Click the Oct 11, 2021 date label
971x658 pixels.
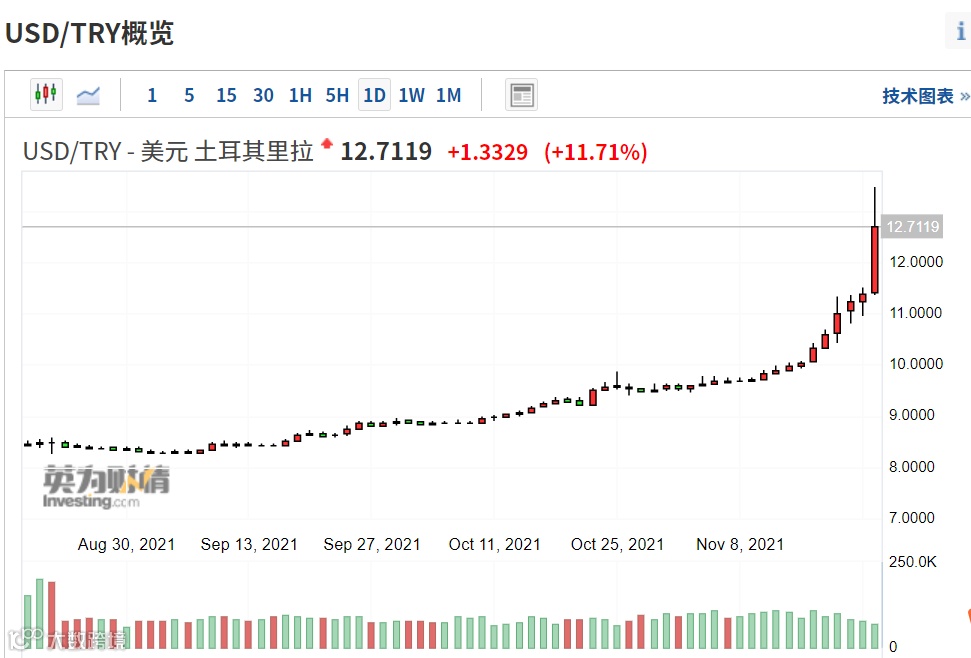tap(494, 544)
